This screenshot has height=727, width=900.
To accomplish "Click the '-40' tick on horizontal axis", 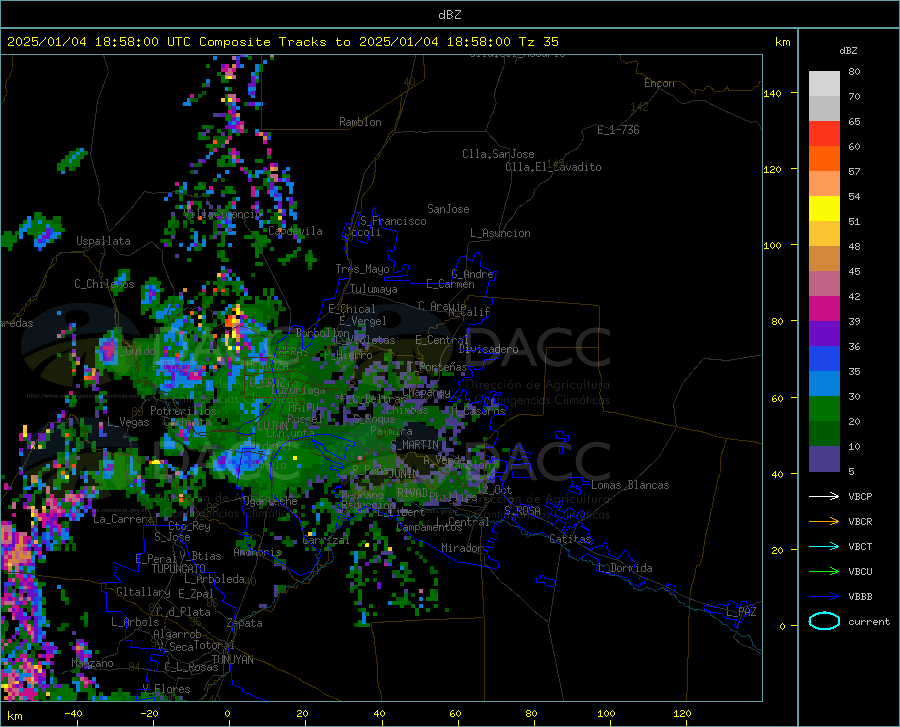I will click(x=72, y=714).
